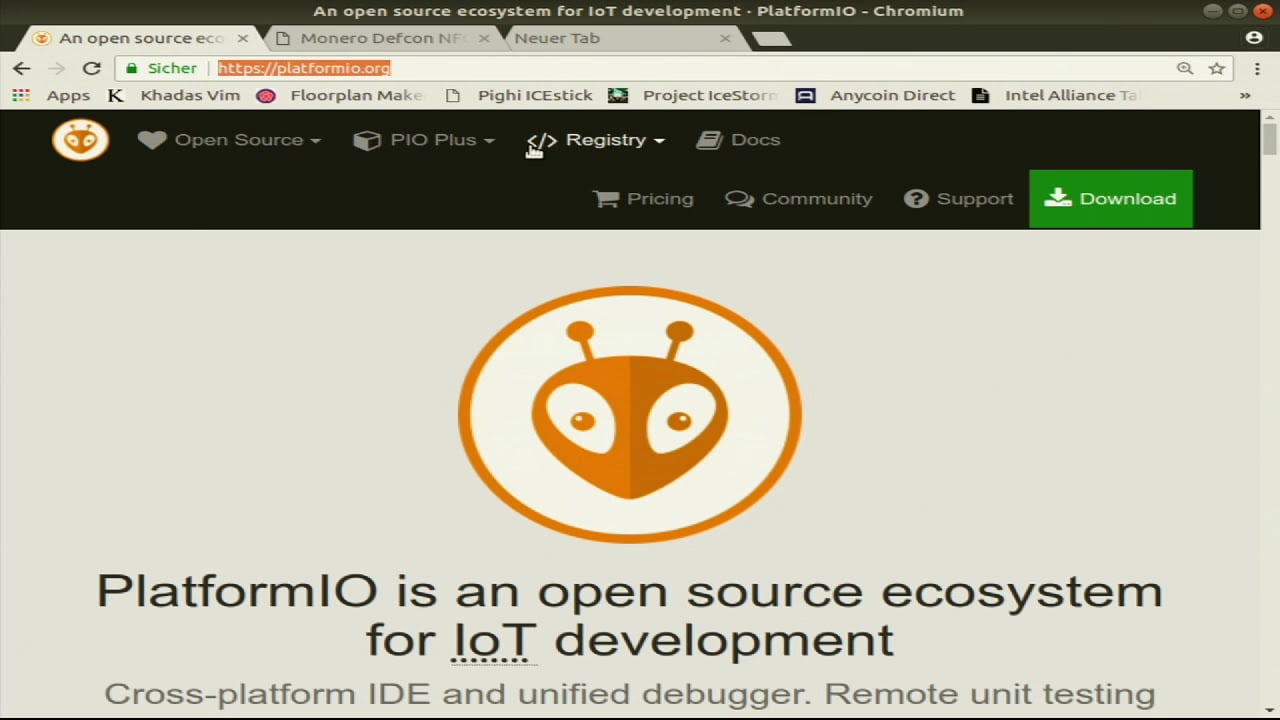Click the heart icon beside Open Source
Screen dimensions: 1280x720
click(x=152, y=140)
